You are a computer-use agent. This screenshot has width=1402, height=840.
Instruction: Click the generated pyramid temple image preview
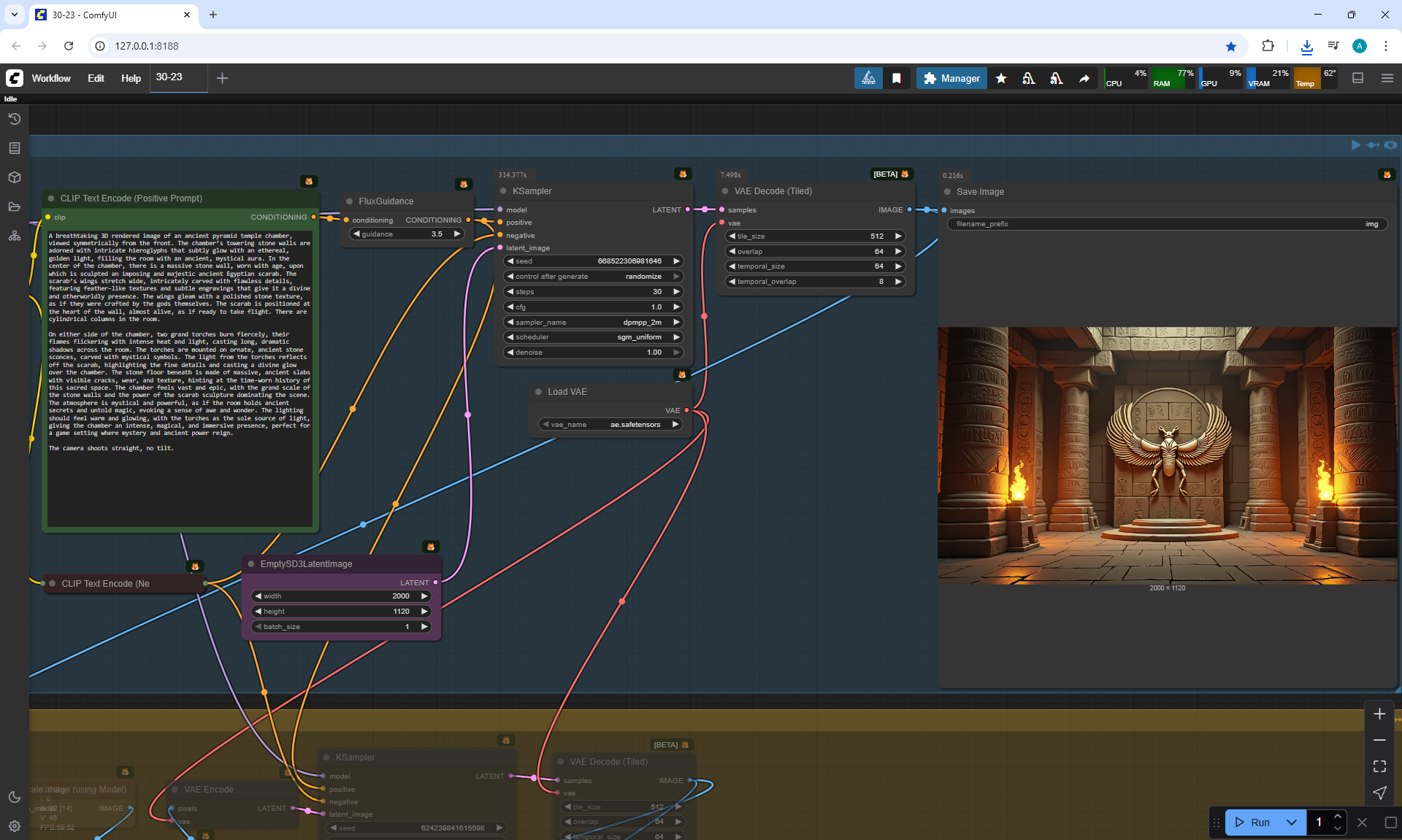(1167, 455)
